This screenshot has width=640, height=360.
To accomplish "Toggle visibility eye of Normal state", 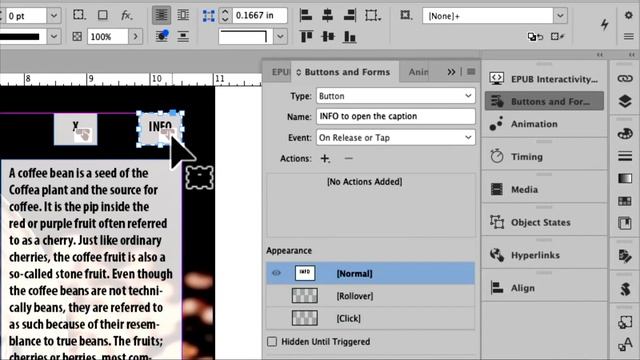I will 276,273.
